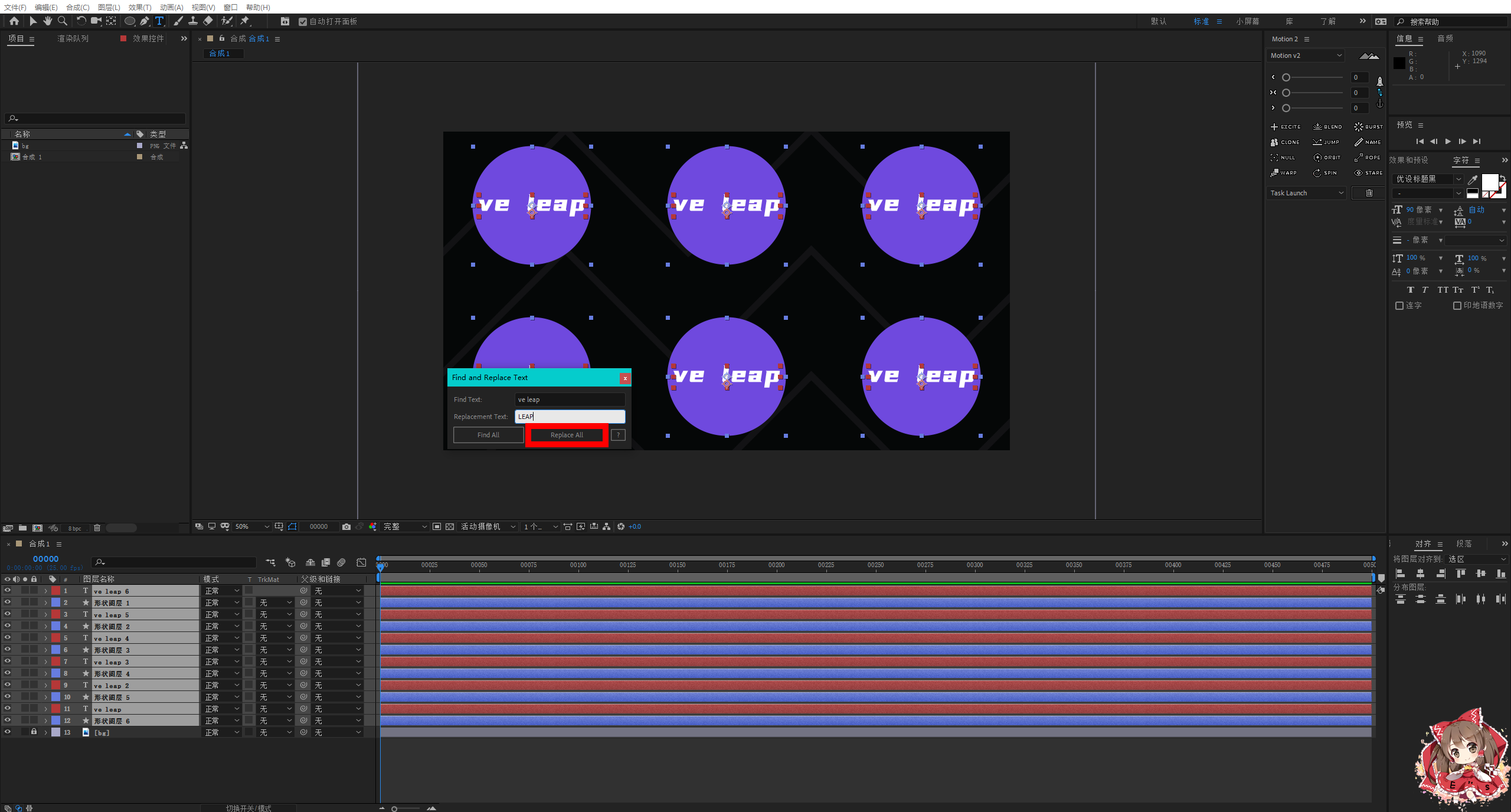The width and height of the screenshot is (1511, 812).
Task: Switch to the 音频 tab
Action: [1445, 38]
